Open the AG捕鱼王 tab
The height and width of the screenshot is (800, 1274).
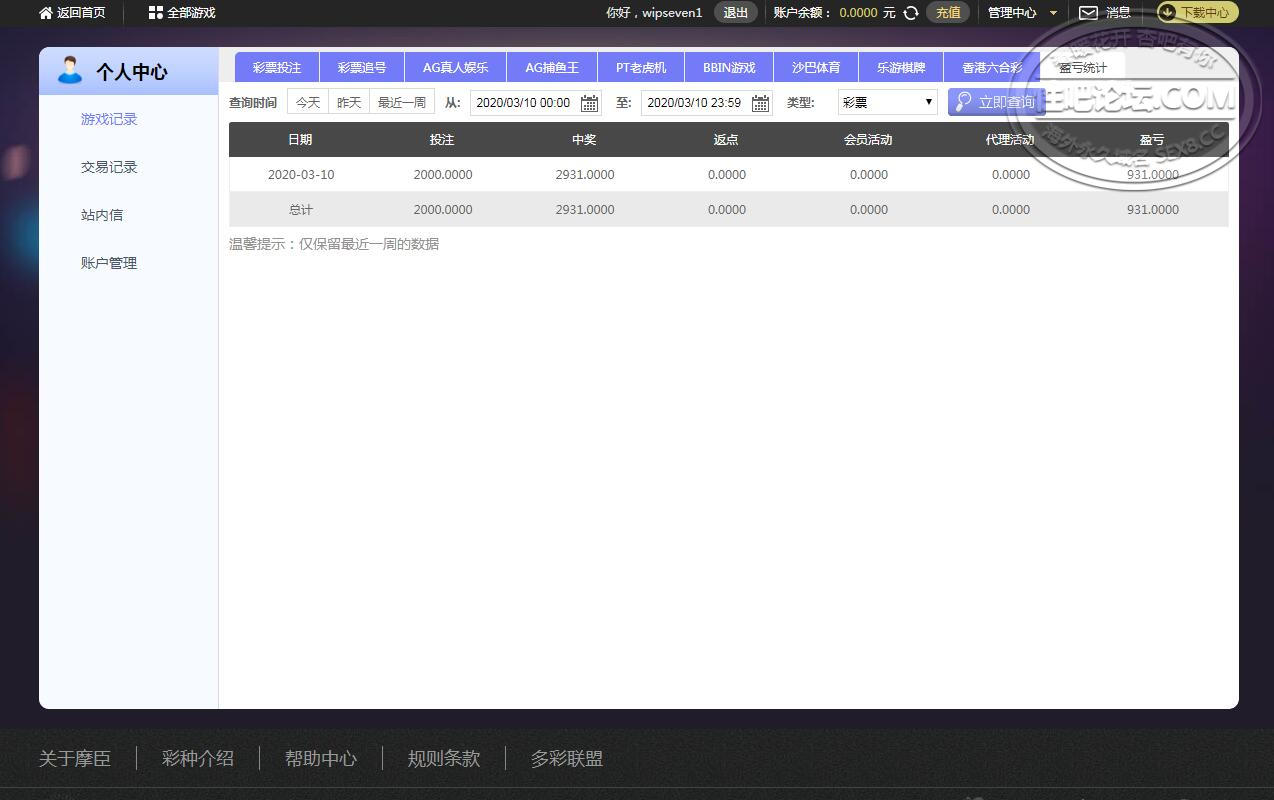(x=552, y=67)
